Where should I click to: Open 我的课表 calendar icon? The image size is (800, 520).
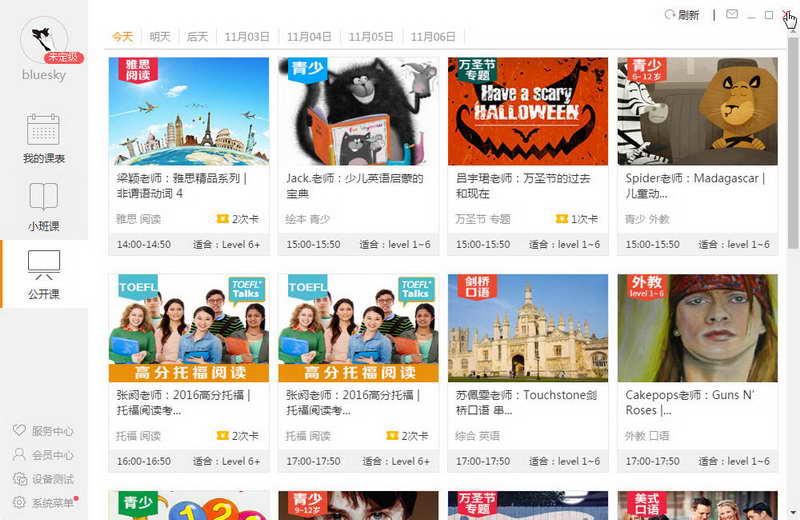click(43, 129)
